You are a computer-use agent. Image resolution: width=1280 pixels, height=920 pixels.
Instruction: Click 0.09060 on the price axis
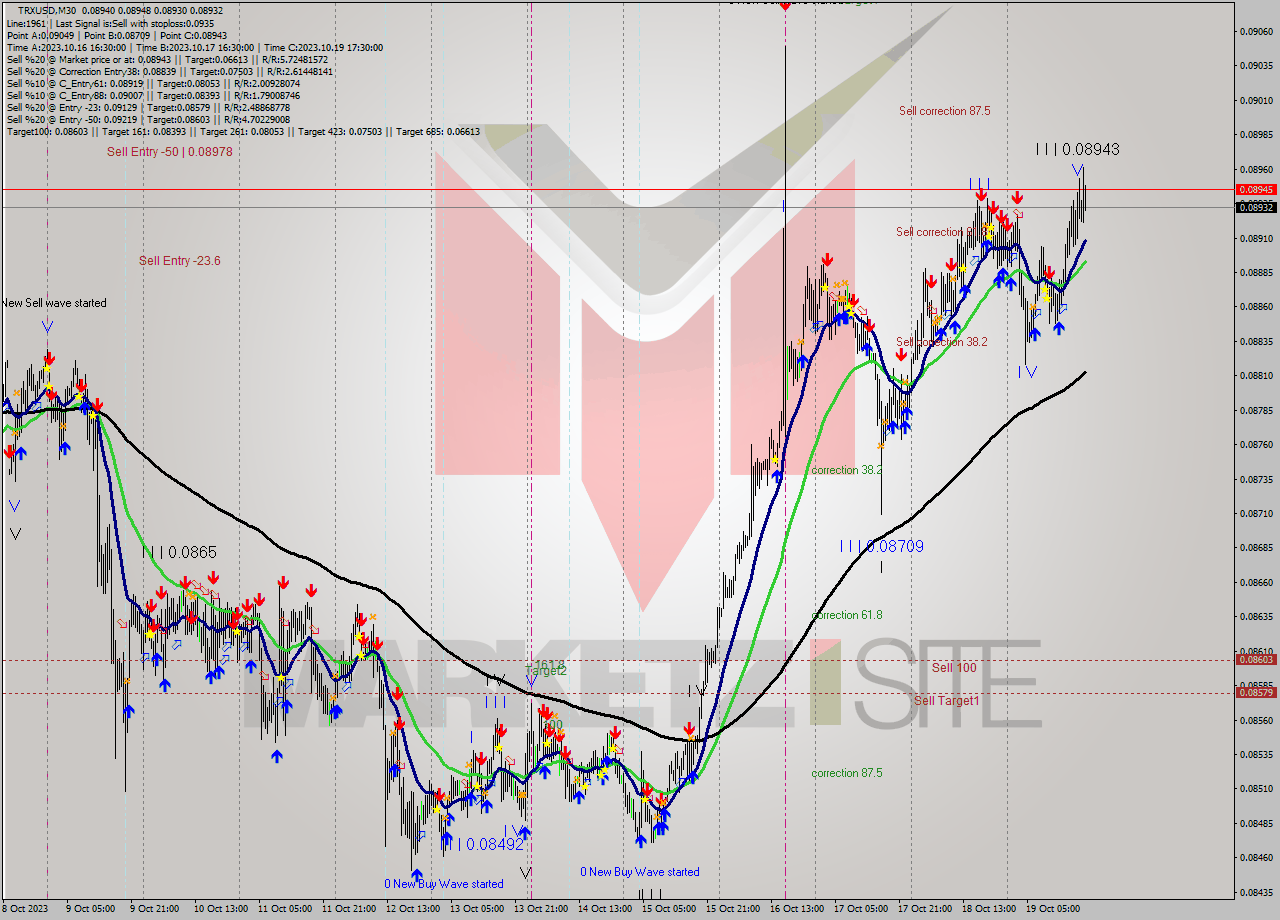tap(1257, 31)
